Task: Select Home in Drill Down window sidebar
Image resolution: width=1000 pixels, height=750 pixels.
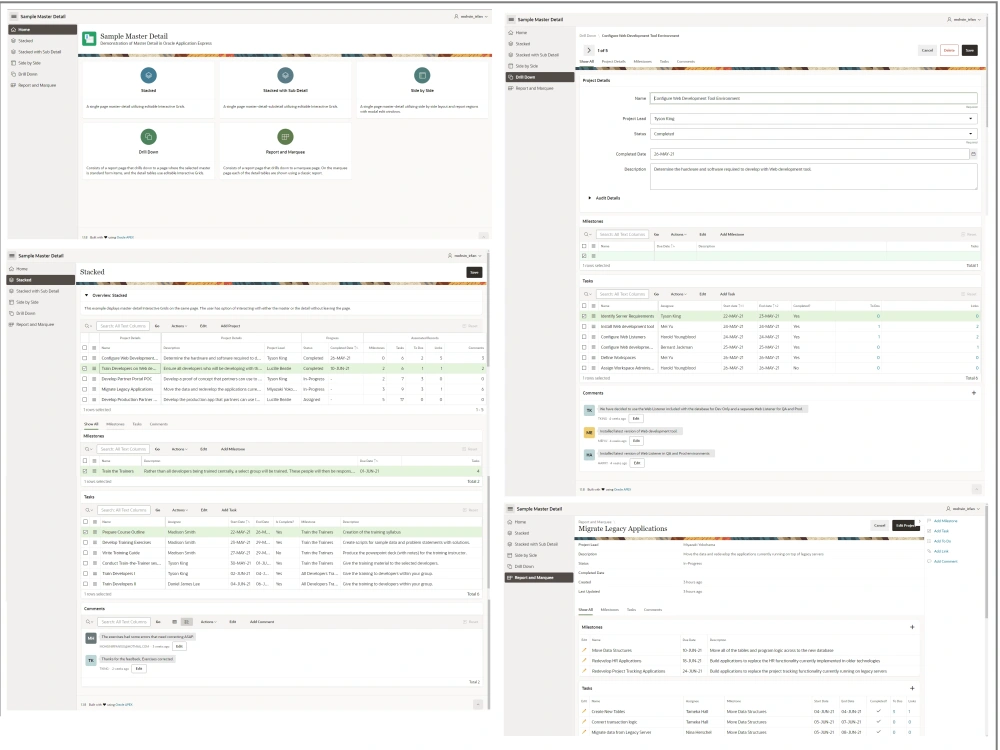Action: pos(521,33)
